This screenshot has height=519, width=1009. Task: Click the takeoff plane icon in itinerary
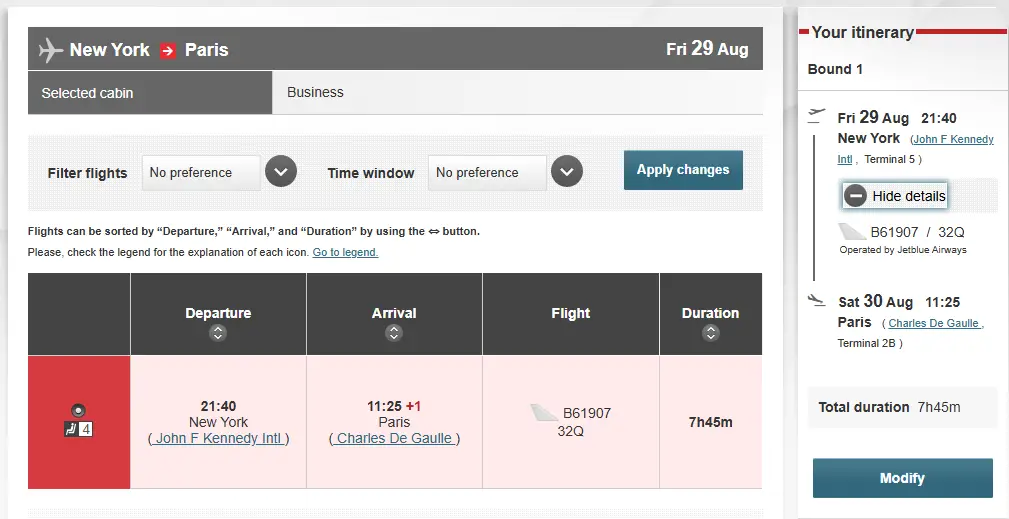pos(817,114)
